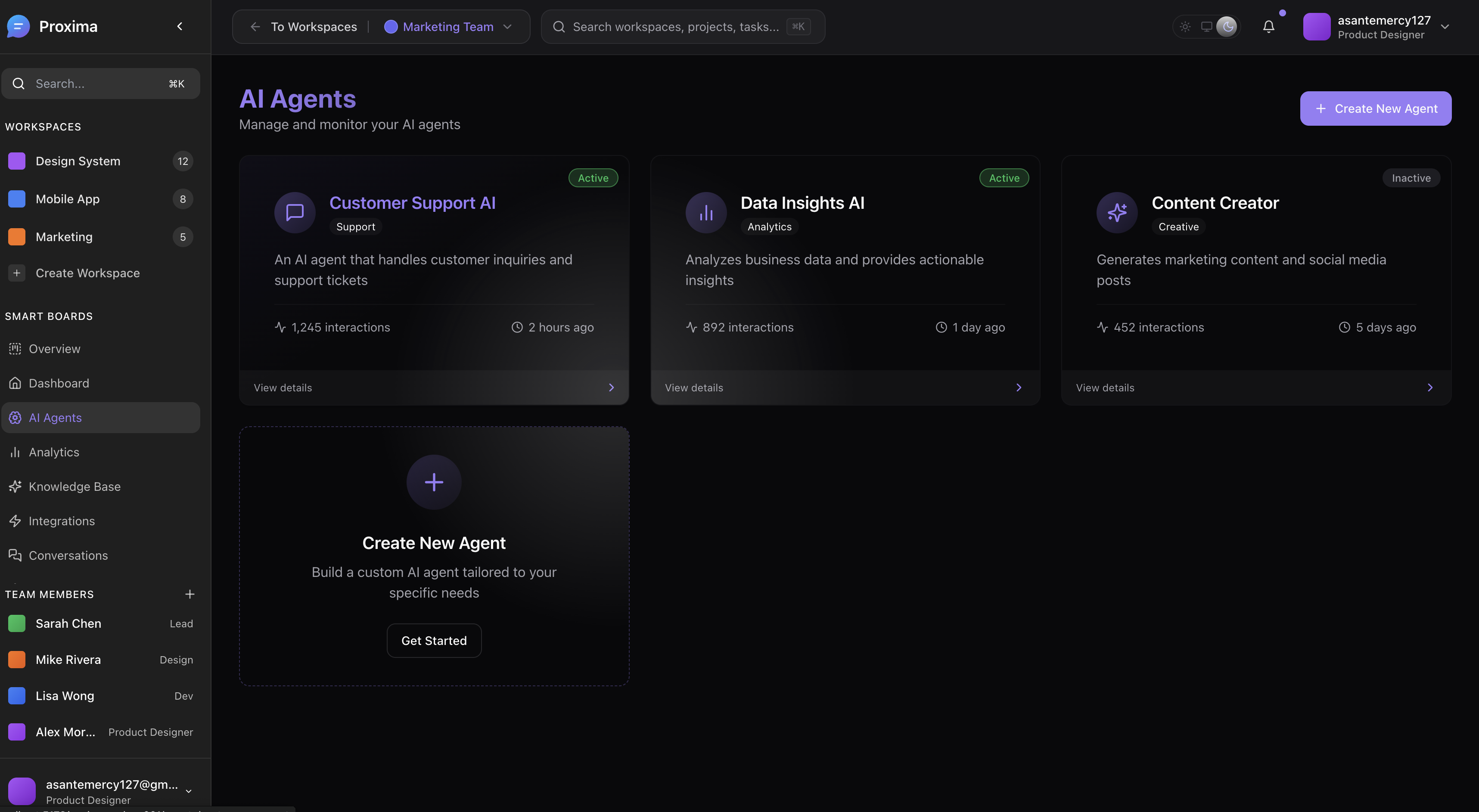The image size is (1479, 812).
Task: Click the plus circle in Create New Agent card
Action: pyautogui.click(x=433, y=482)
